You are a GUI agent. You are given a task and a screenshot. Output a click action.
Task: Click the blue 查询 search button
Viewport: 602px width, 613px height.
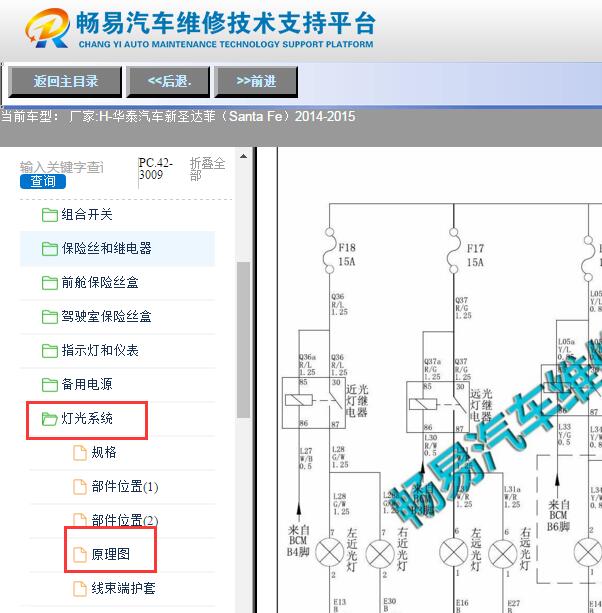43,181
